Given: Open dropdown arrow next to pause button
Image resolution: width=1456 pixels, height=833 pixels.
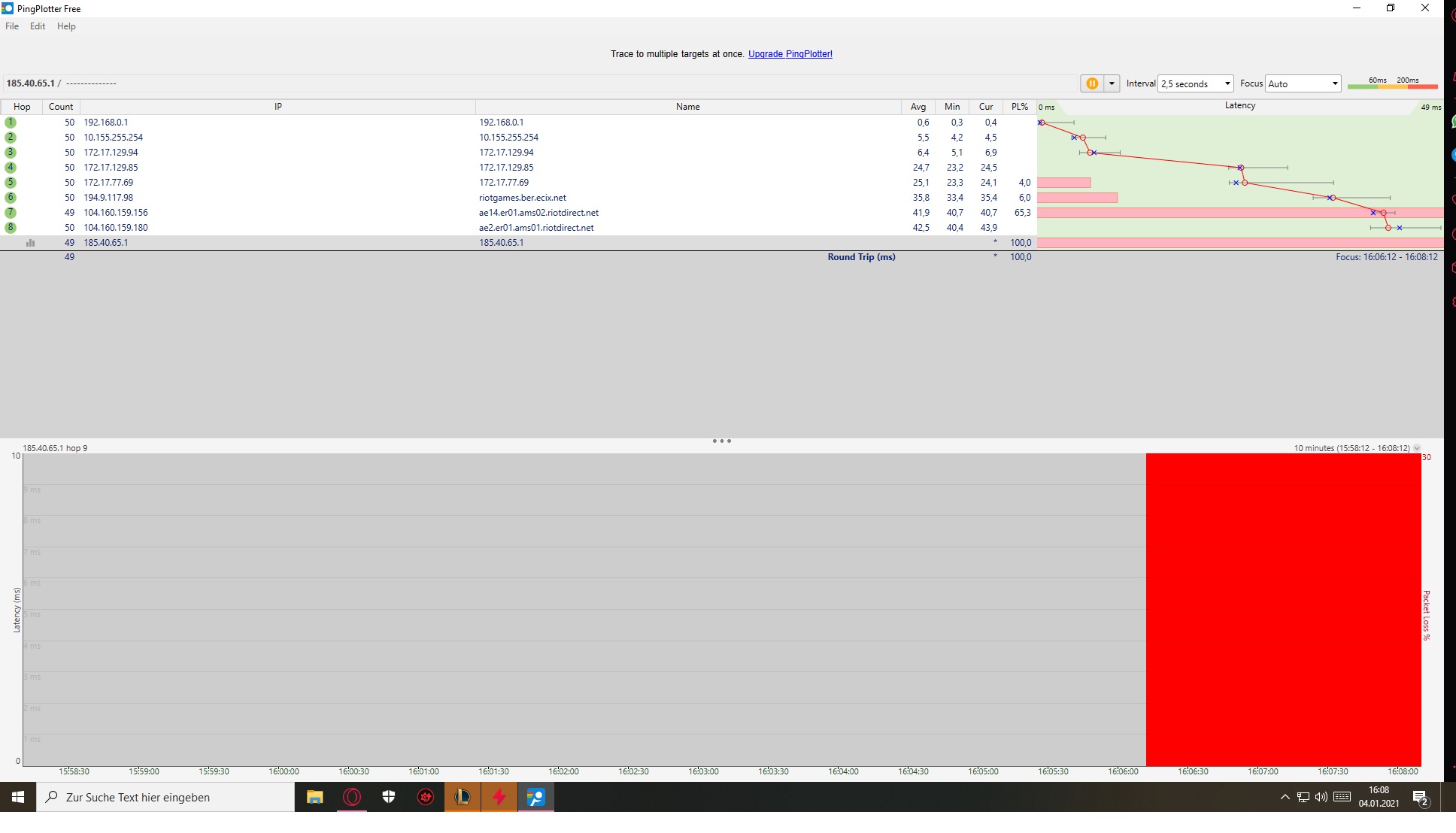Looking at the screenshot, I should pos(1112,83).
